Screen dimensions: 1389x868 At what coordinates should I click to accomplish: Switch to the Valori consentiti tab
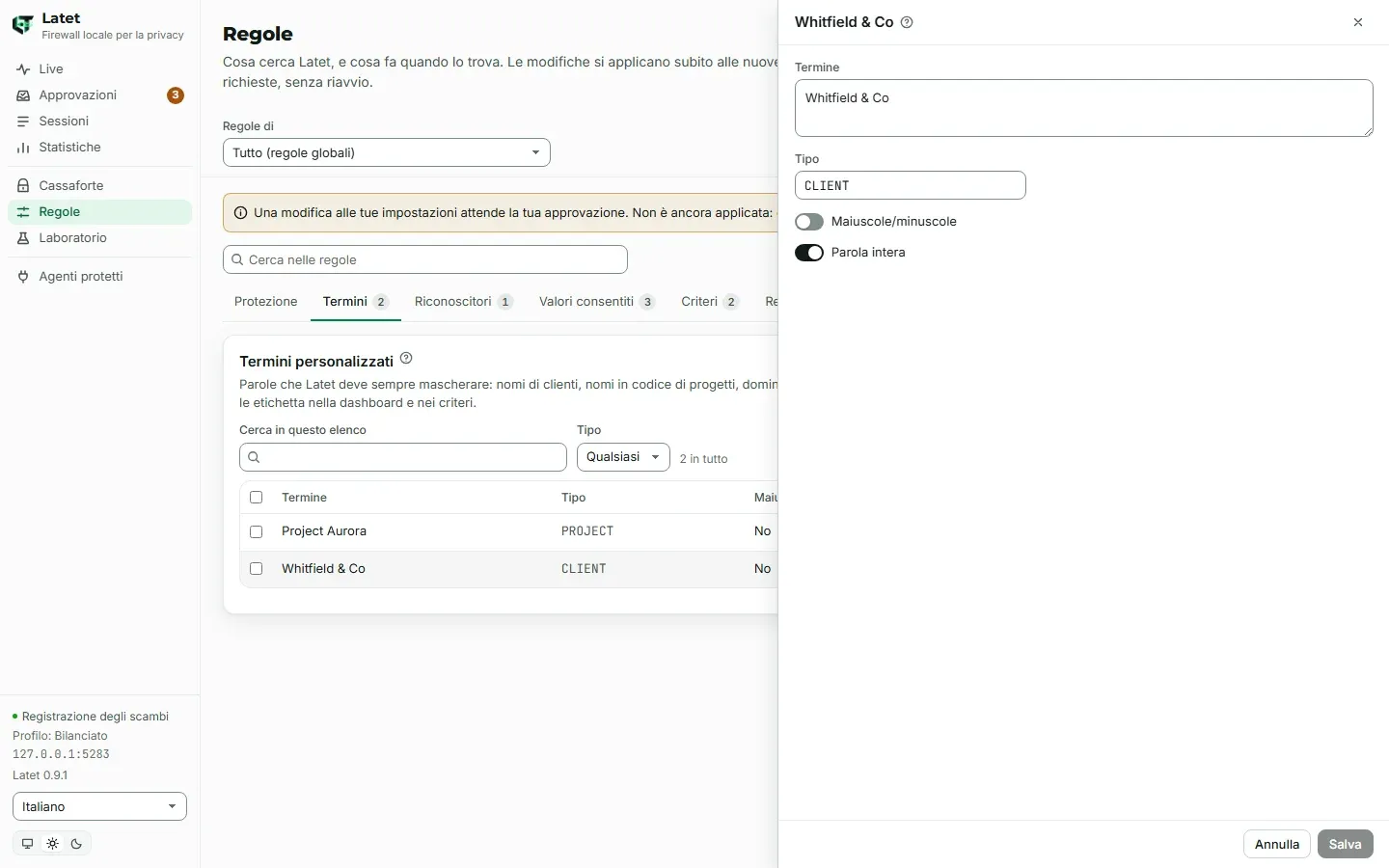(x=597, y=302)
